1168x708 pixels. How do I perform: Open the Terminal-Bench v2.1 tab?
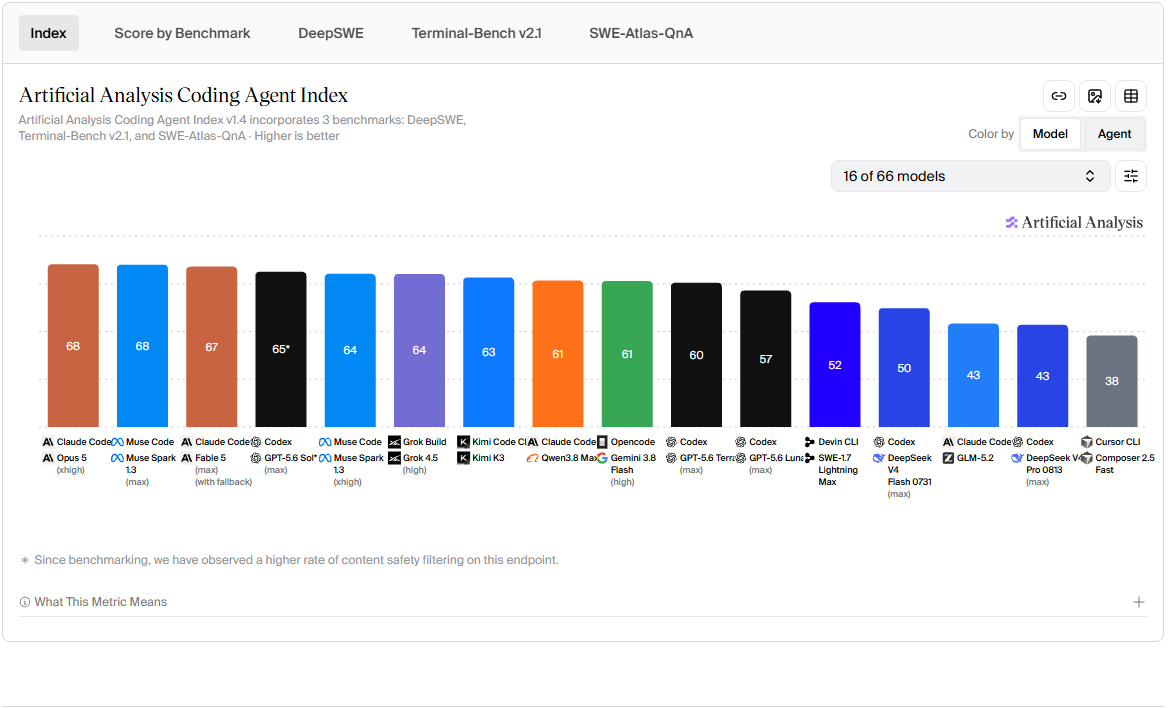tap(477, 34)
